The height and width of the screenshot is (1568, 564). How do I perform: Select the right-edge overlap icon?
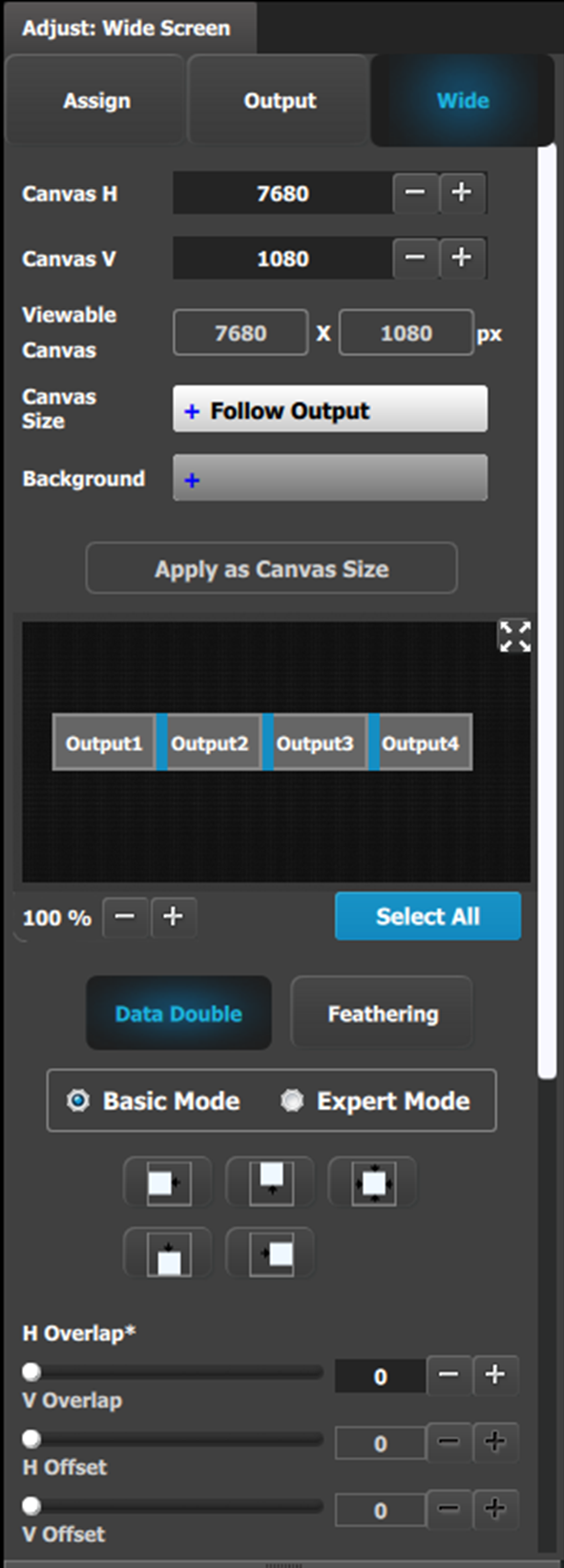[x=168, y=1183]
